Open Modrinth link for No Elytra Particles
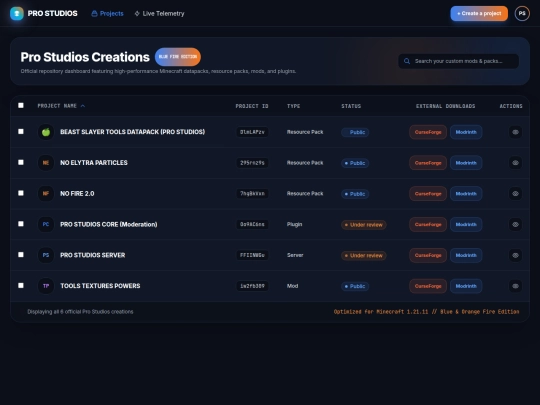The width and height of the screenshot is (540, 405). point(466,163)
